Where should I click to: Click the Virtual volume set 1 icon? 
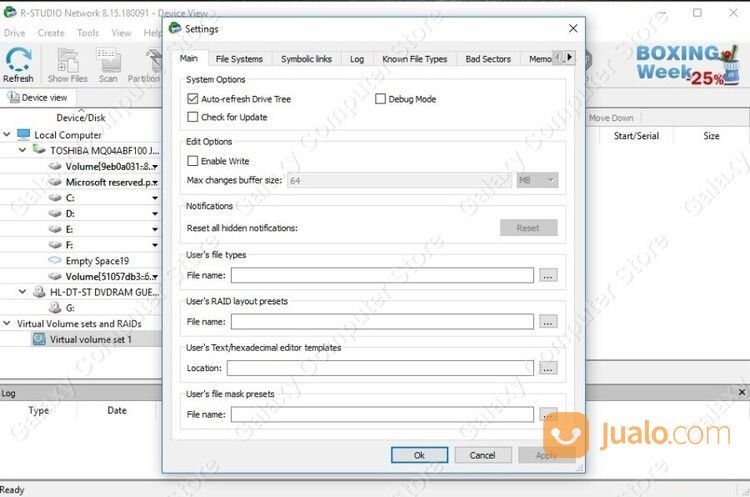click(x=39, y=339)
